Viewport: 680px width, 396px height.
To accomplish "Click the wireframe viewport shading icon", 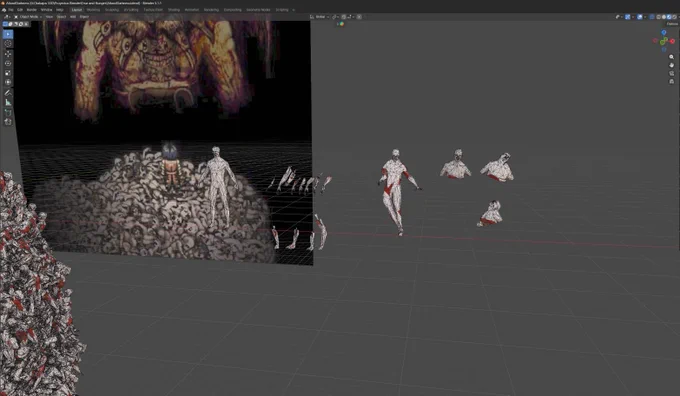I will click(x=658, y=17).
